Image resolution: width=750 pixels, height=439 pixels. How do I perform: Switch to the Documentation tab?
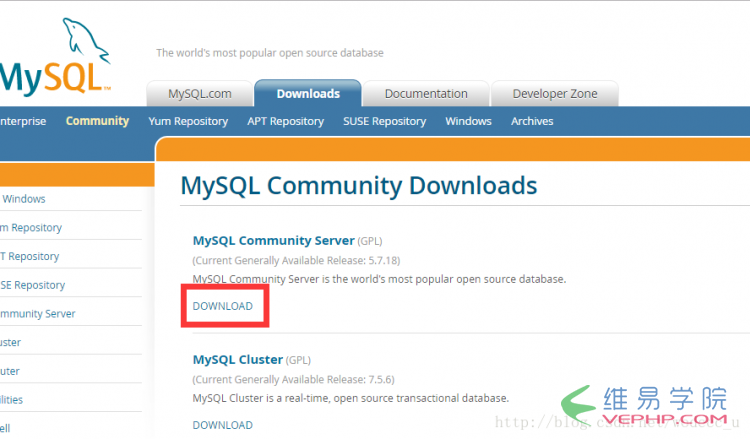coord(426,94)
